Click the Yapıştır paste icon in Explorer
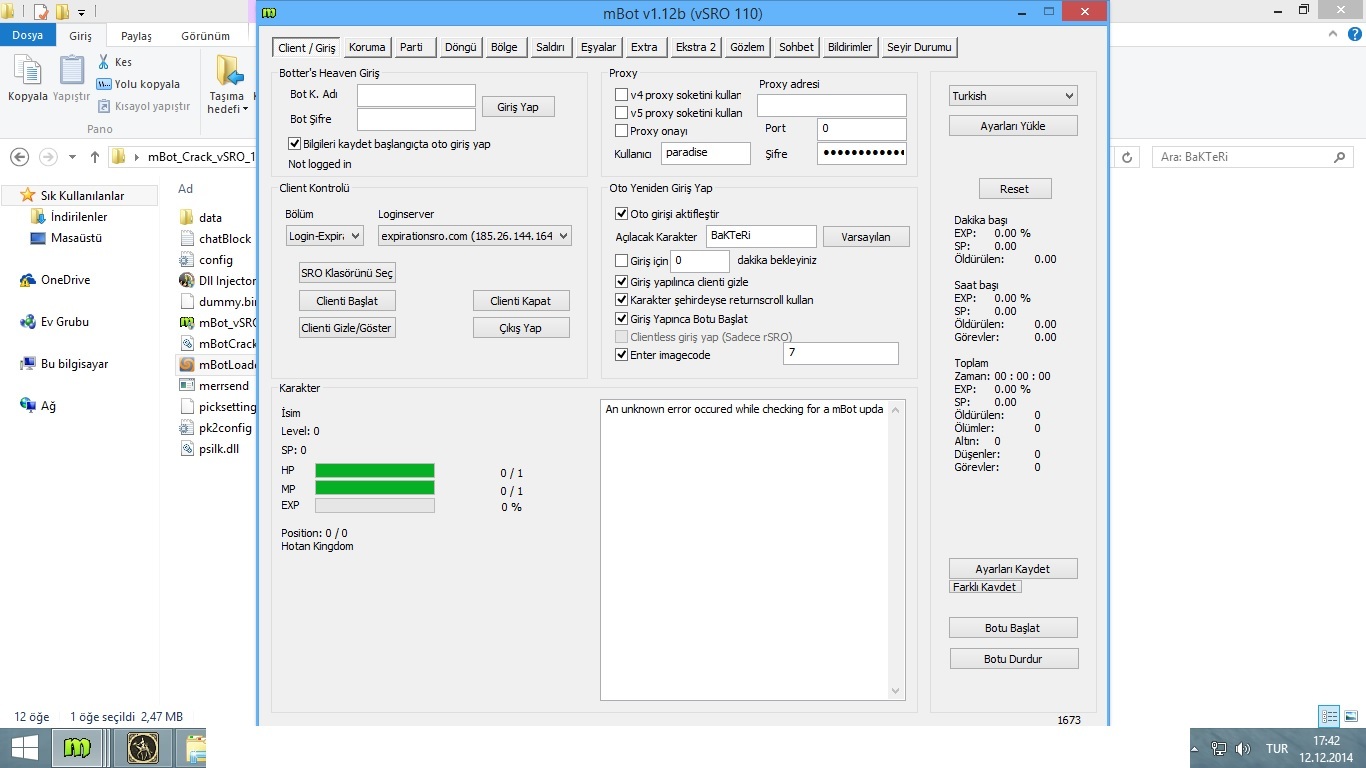The height and width of the screenshot is (768, 1366). pos(72,72)
